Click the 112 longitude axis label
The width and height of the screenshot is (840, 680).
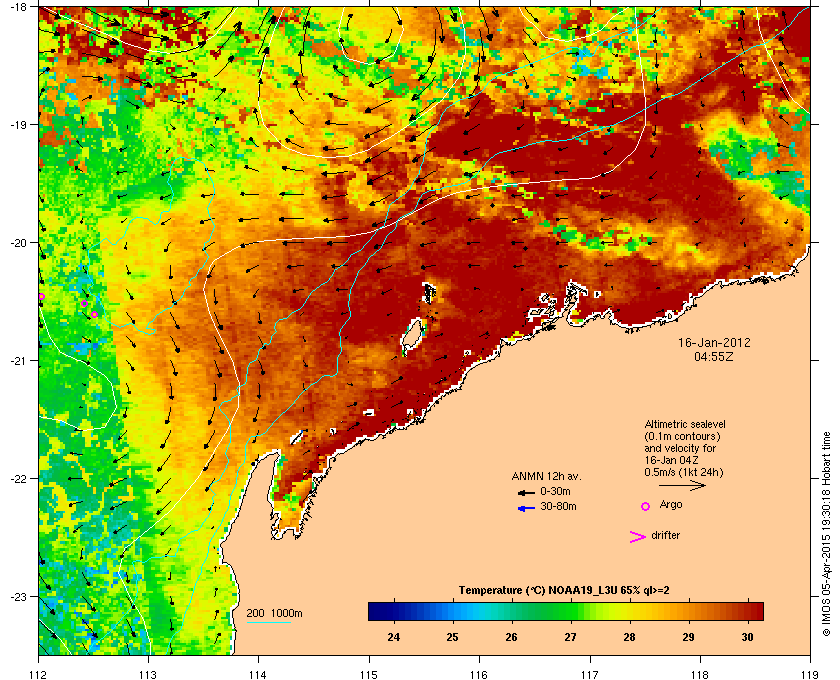[39, 675]
